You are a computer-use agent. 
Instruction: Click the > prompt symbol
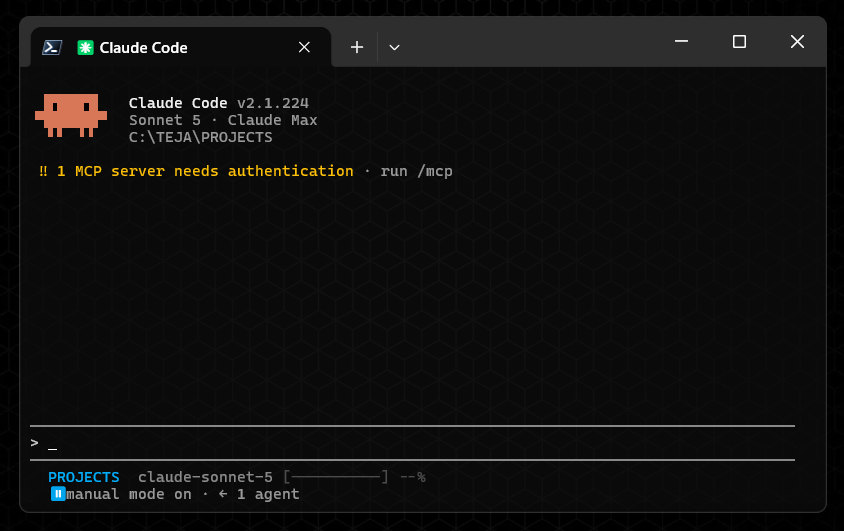click(34, 443)
